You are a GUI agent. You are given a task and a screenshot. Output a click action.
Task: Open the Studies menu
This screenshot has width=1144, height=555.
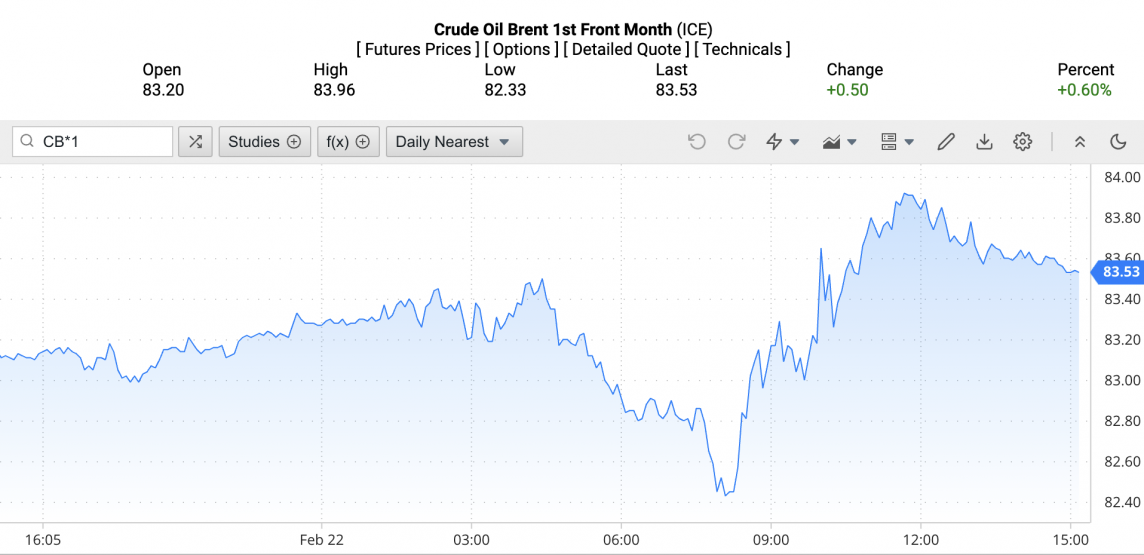click(x=264, y=142)
